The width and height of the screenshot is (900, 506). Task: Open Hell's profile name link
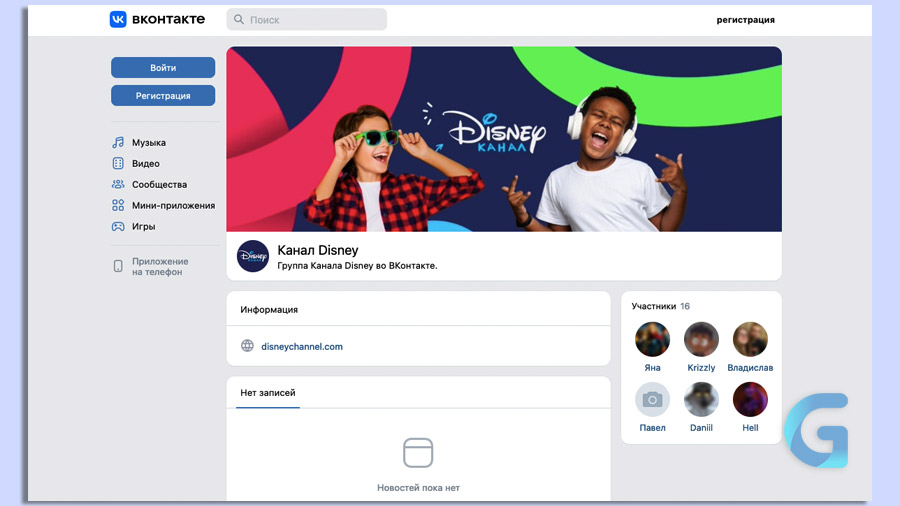[x=750, y=428]
